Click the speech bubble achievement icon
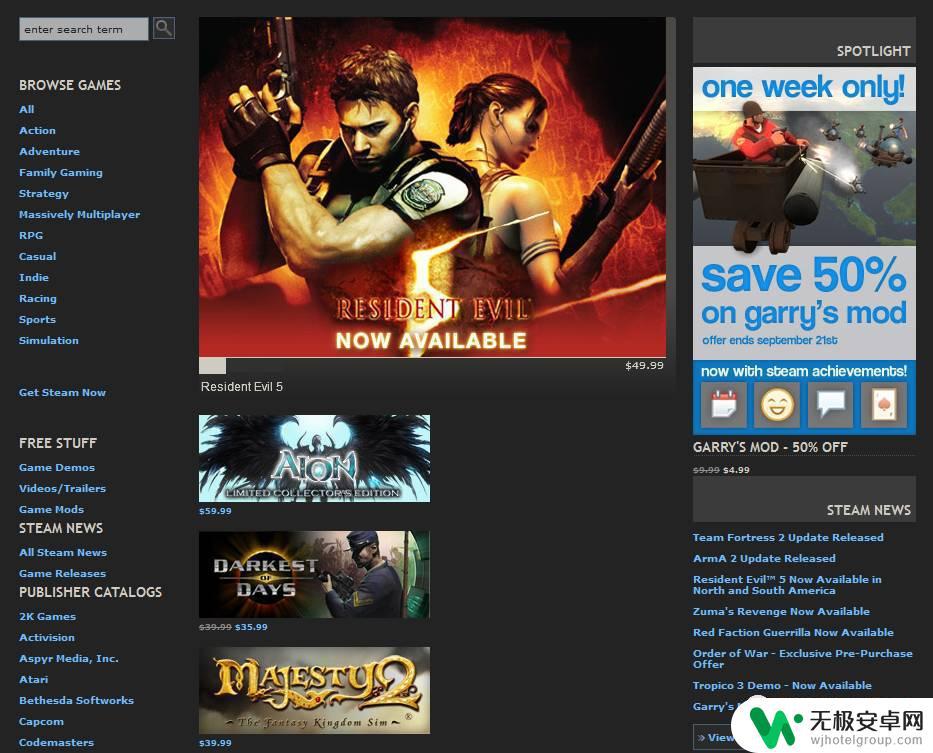The height and width of the screenshot is (753, 933). click(x=831, y=405)
